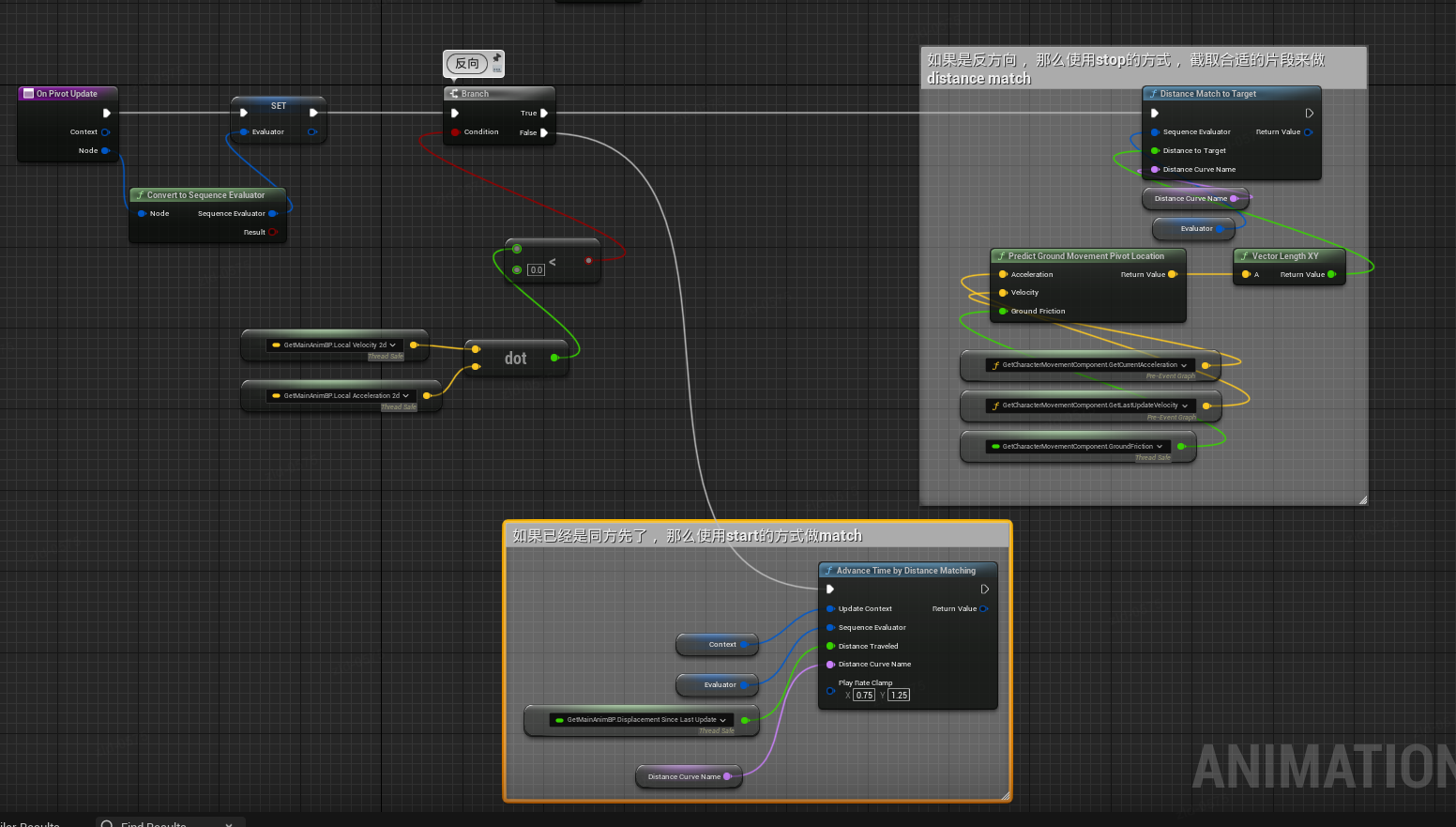Open the Local Velocity 2d variable dropdown

(x=392, y=345)
